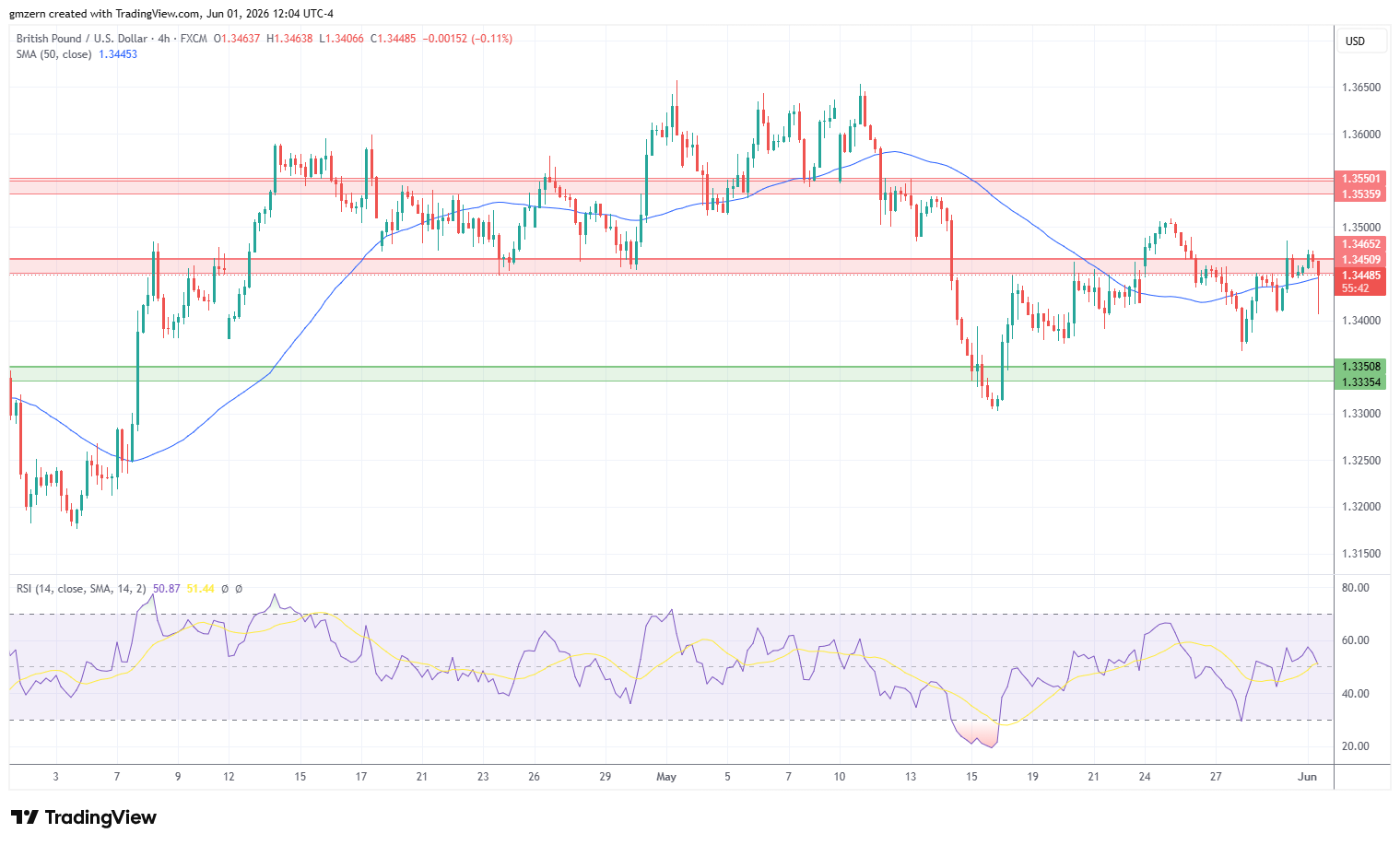Click the red 1.35359 price tag
Screen dimensions: 1400x845
(1360, 194)
